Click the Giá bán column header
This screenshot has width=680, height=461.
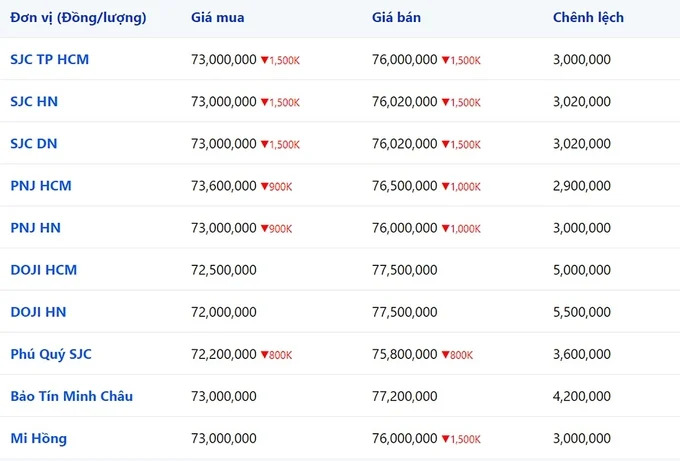(396, 17)
